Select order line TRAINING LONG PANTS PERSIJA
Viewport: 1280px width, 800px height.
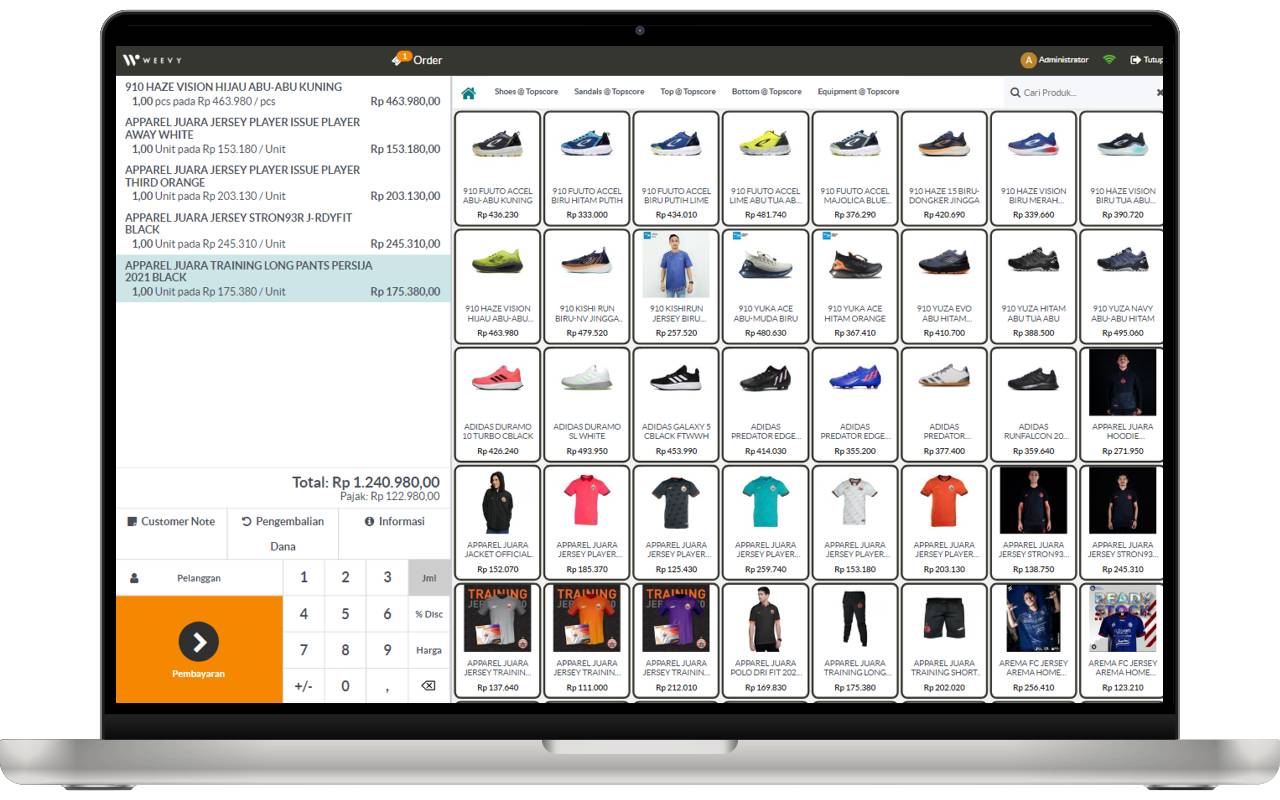click(283, 278)
